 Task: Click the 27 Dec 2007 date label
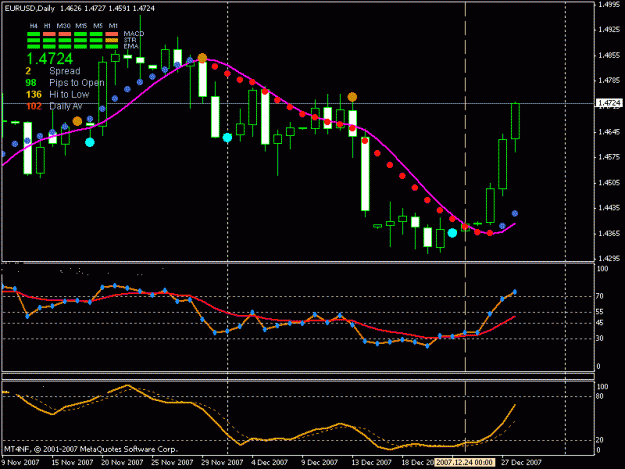pyautogui.click(x=521, y=462)
